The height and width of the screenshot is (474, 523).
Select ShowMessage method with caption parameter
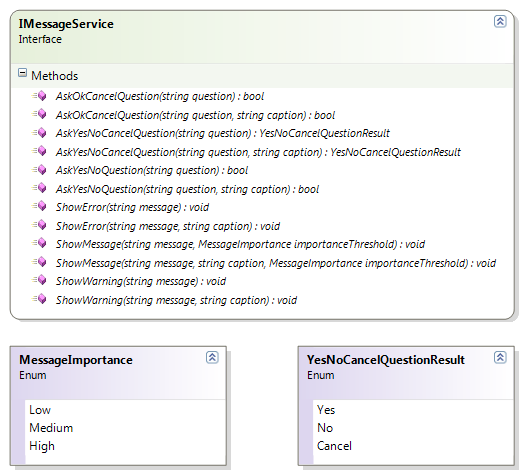(x=276, y=263)
